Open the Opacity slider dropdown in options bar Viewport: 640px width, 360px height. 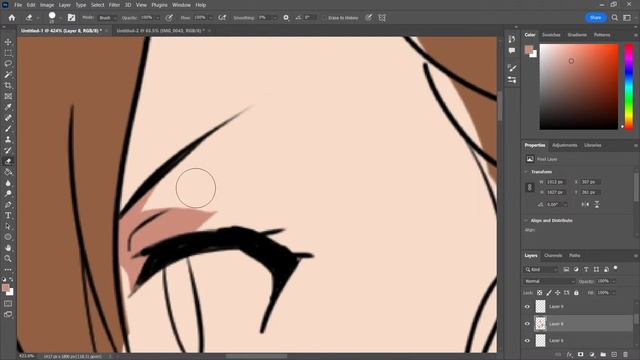point(157,18)
